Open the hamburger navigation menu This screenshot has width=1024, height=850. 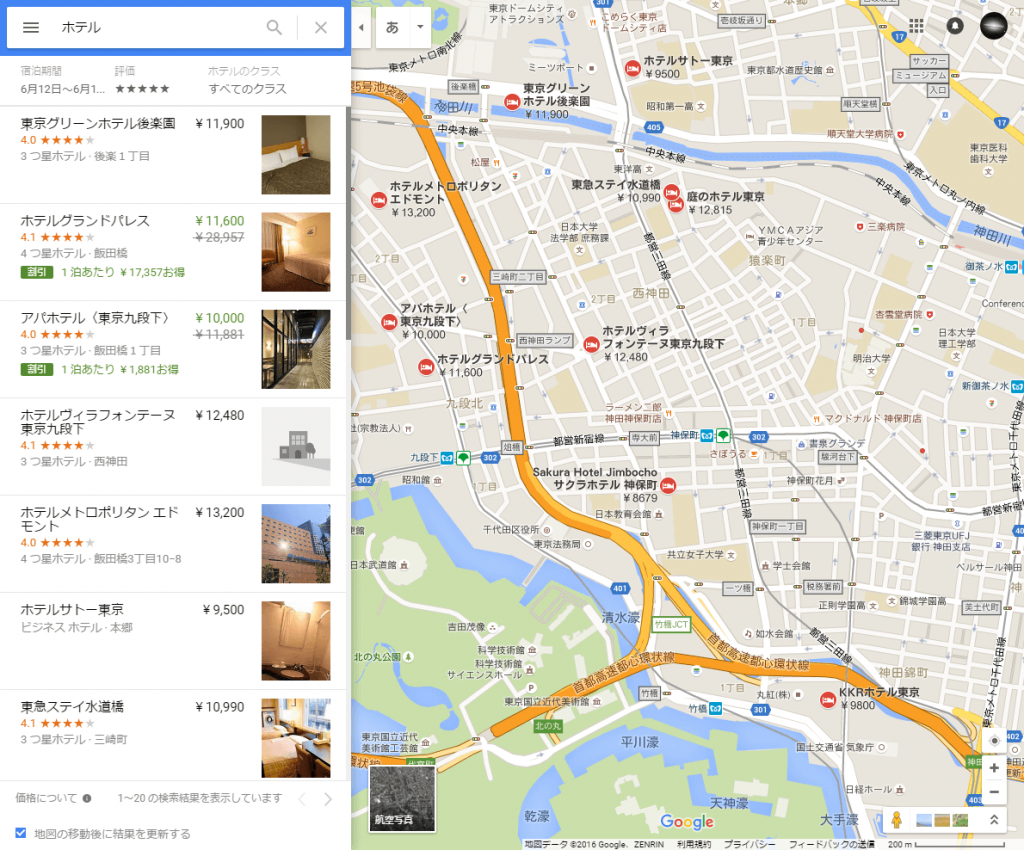[30, 28]
